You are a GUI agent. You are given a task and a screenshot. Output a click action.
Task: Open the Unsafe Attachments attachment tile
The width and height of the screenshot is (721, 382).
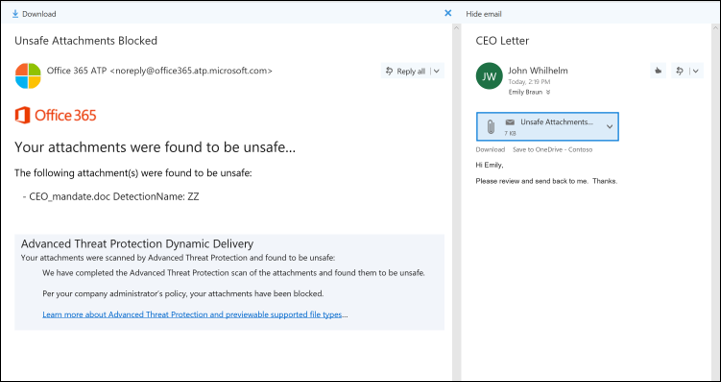point(547,126)
